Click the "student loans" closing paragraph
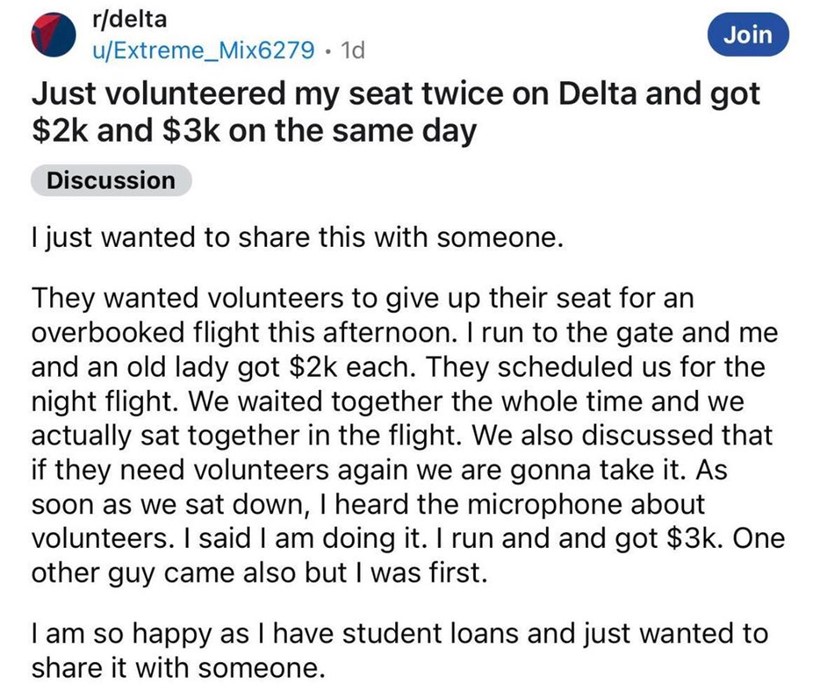The image size is (820, 691). (x=400, y=651)
